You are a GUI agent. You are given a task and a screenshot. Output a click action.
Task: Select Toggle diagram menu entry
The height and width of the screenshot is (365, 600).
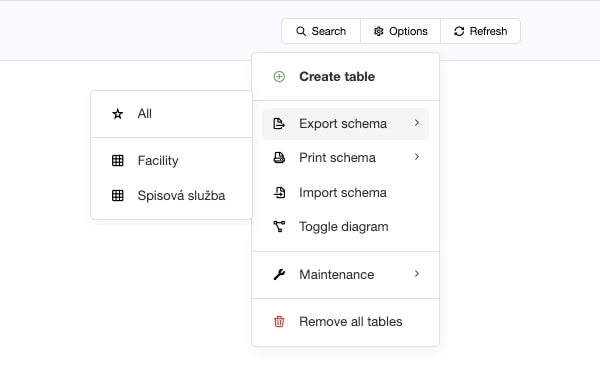[346, 226]
